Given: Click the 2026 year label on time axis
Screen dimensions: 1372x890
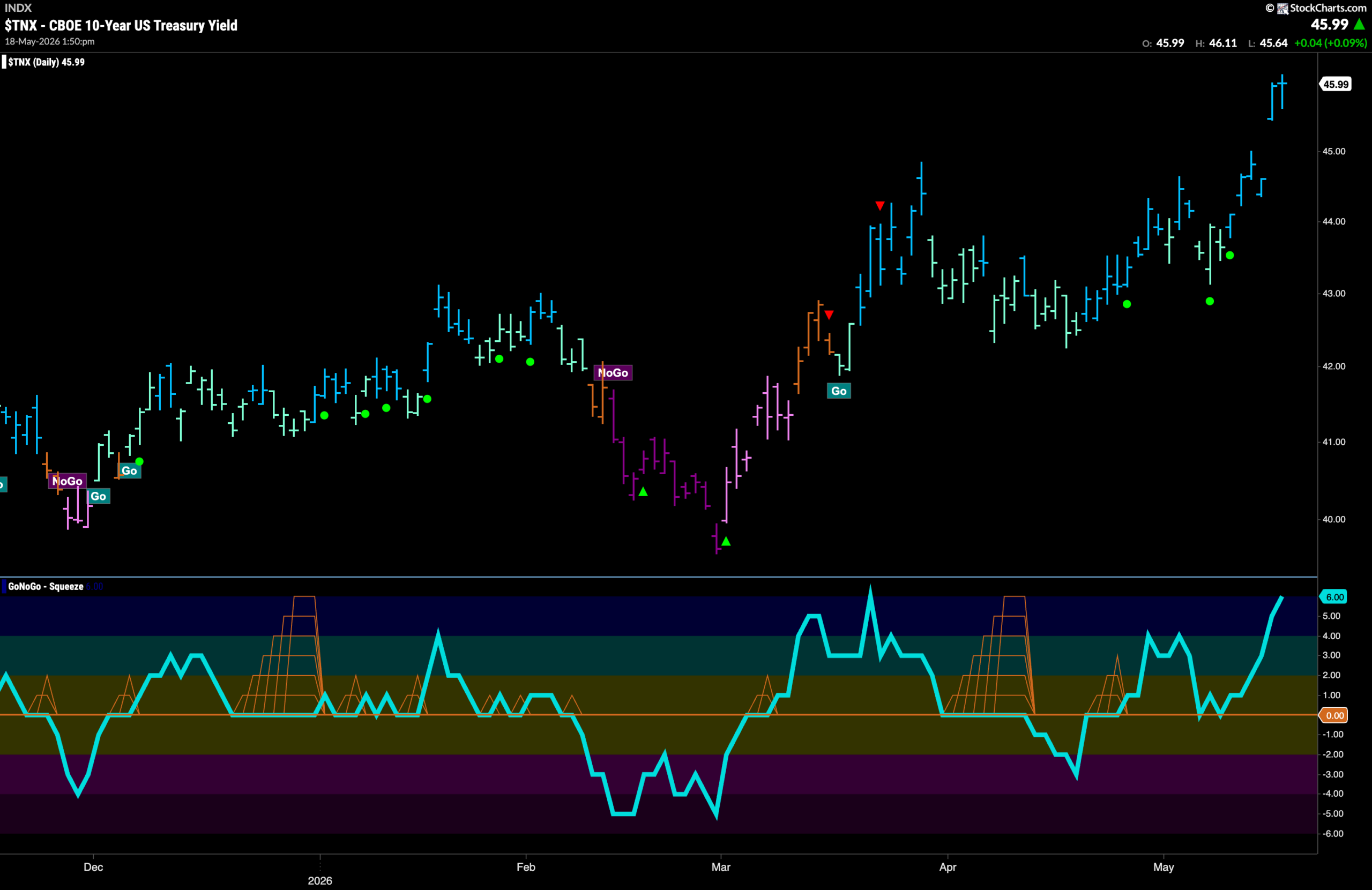Looking at the screenshot, I should (x=320, y=881).
